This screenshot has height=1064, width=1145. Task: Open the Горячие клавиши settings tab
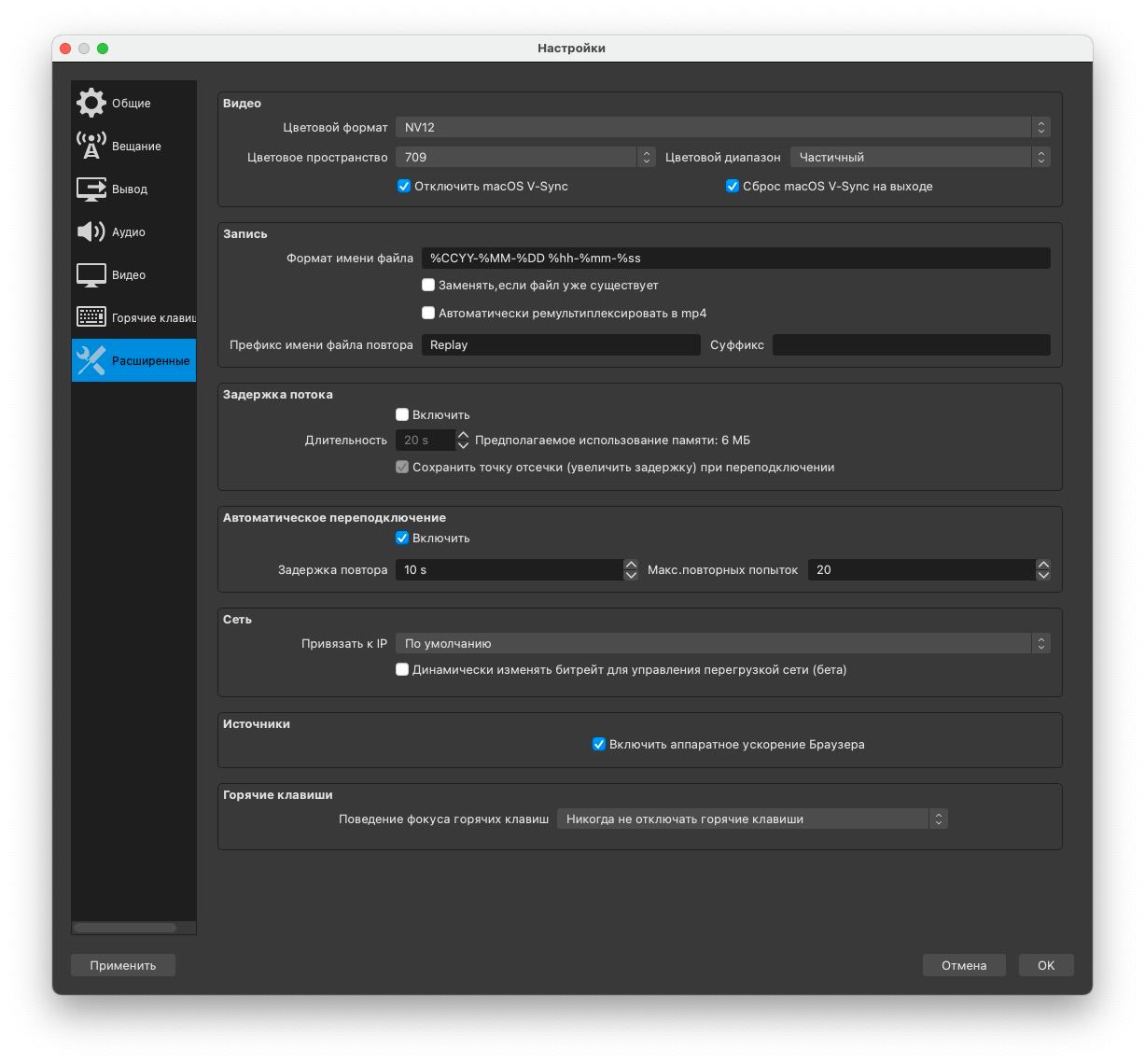coord(133,317)
